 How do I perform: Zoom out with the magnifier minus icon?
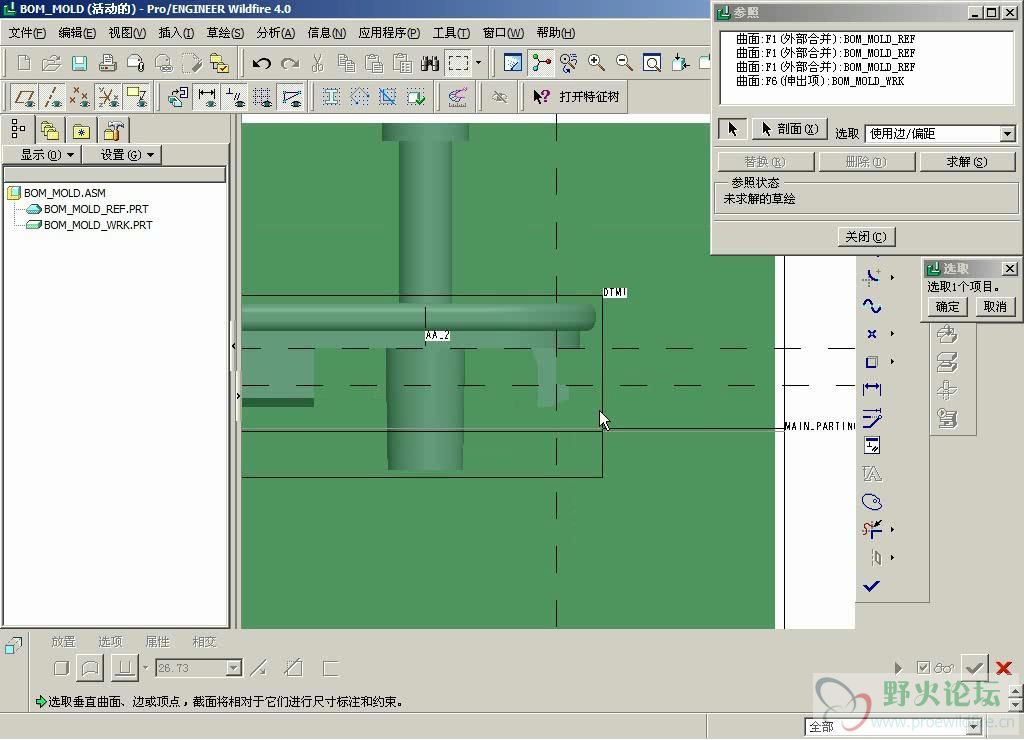coord(624,63)
